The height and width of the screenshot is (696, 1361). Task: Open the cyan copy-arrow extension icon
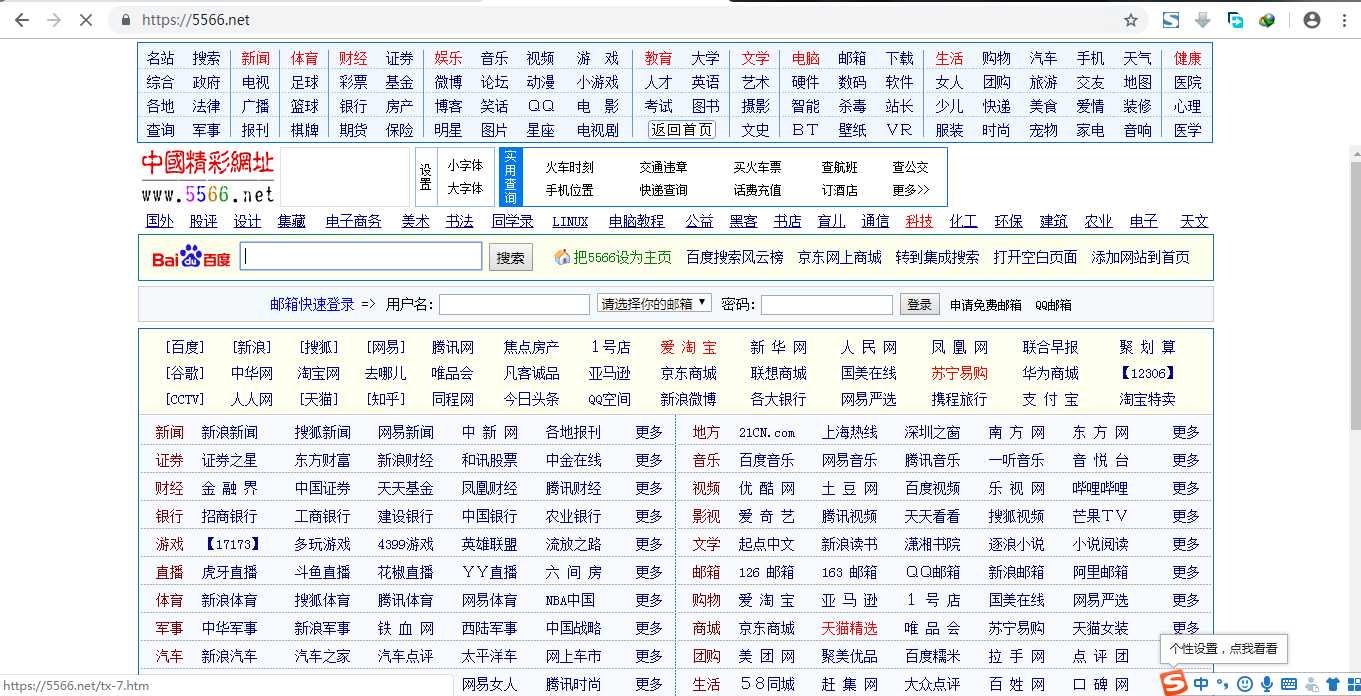point(1235,20)
